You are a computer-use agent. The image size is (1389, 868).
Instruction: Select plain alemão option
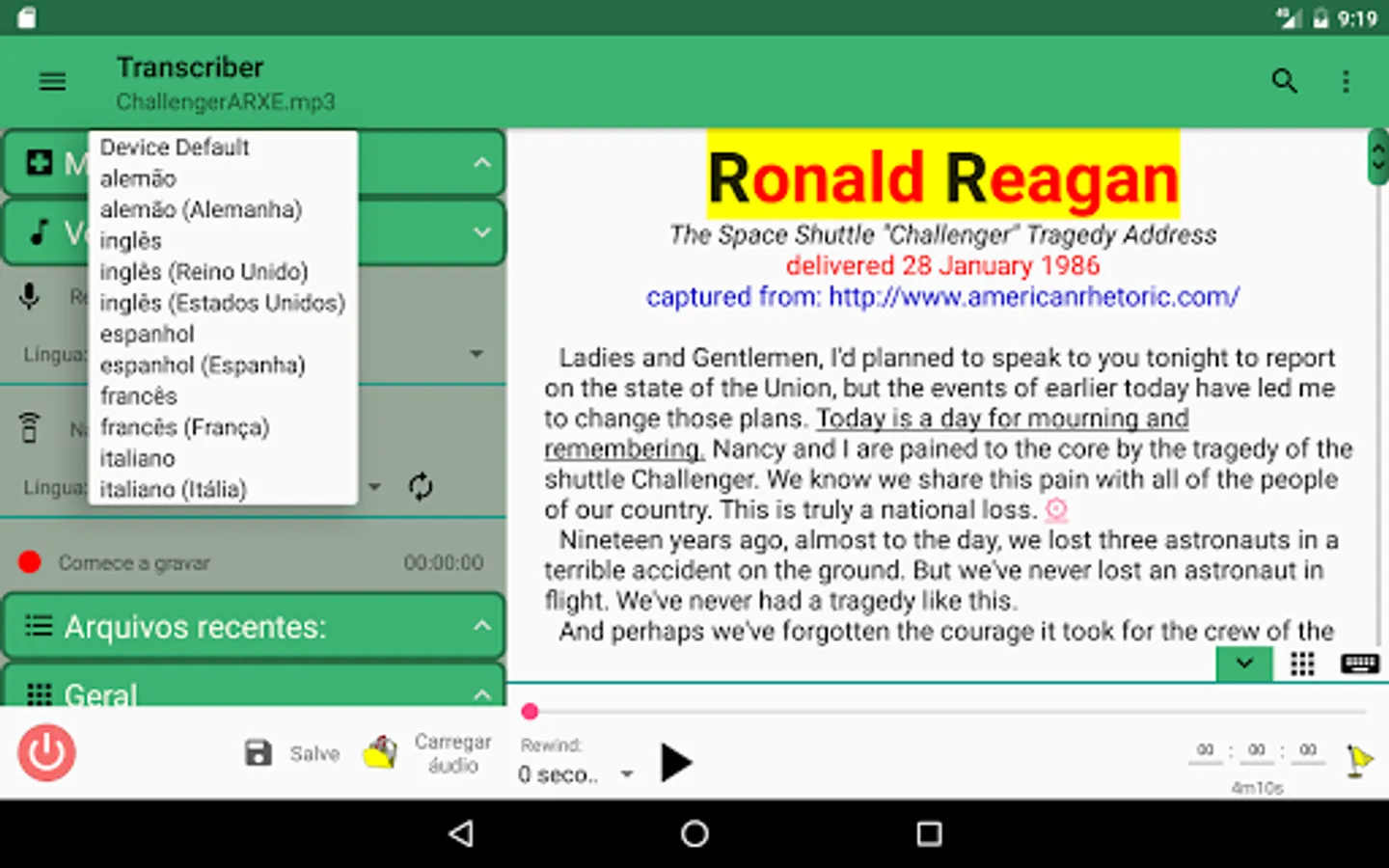(223, 178)
